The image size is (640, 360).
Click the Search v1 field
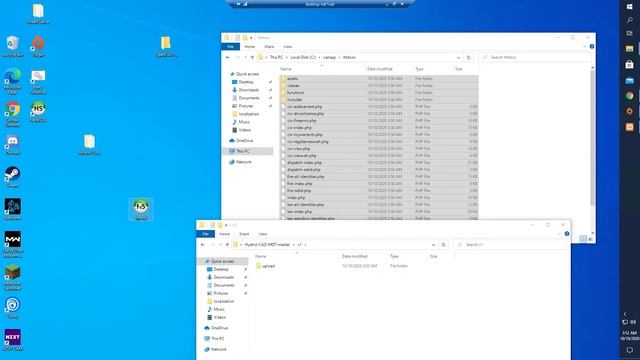coord(511,245)
